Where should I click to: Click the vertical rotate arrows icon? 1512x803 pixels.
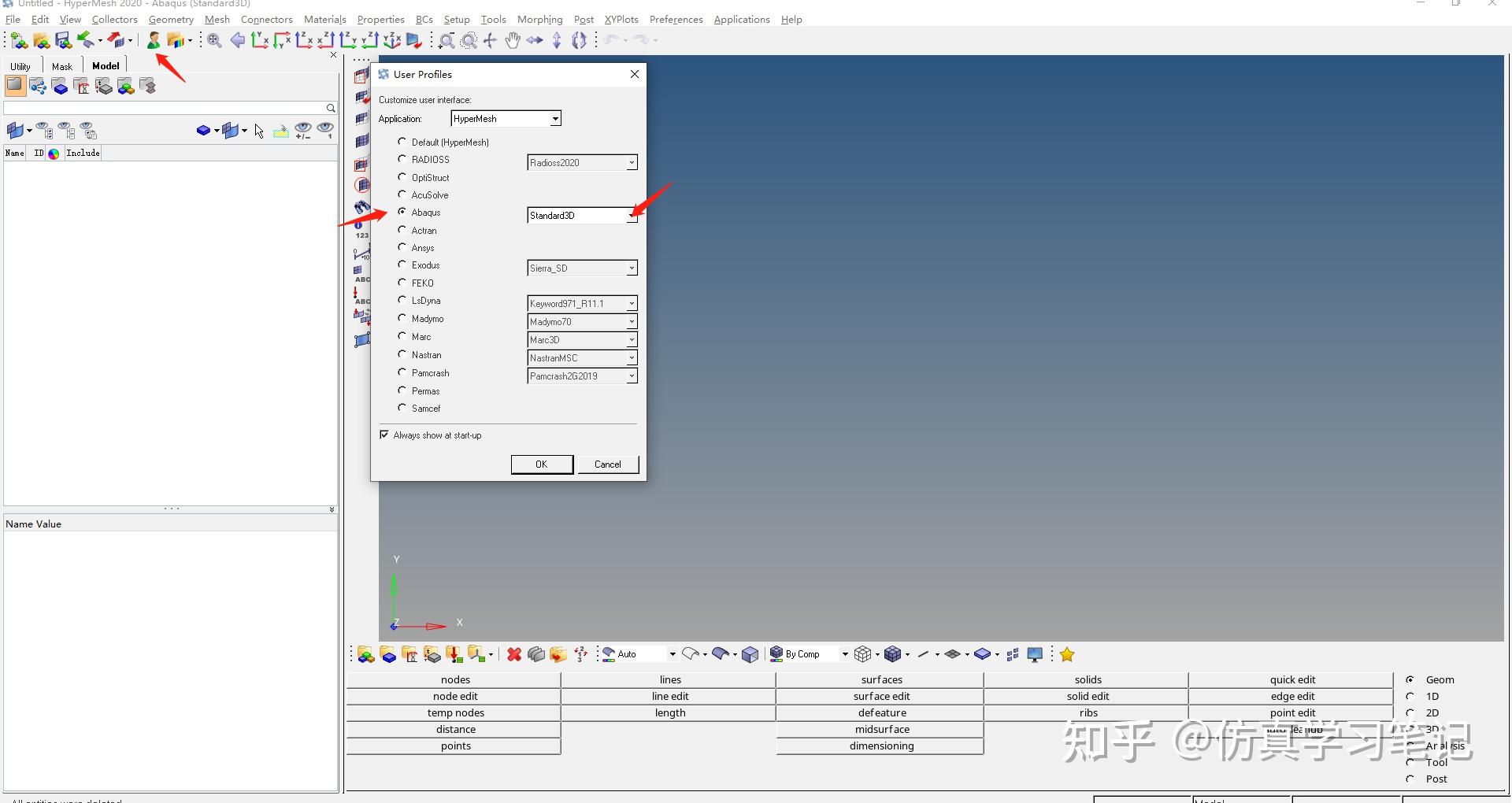pos(557,40)
